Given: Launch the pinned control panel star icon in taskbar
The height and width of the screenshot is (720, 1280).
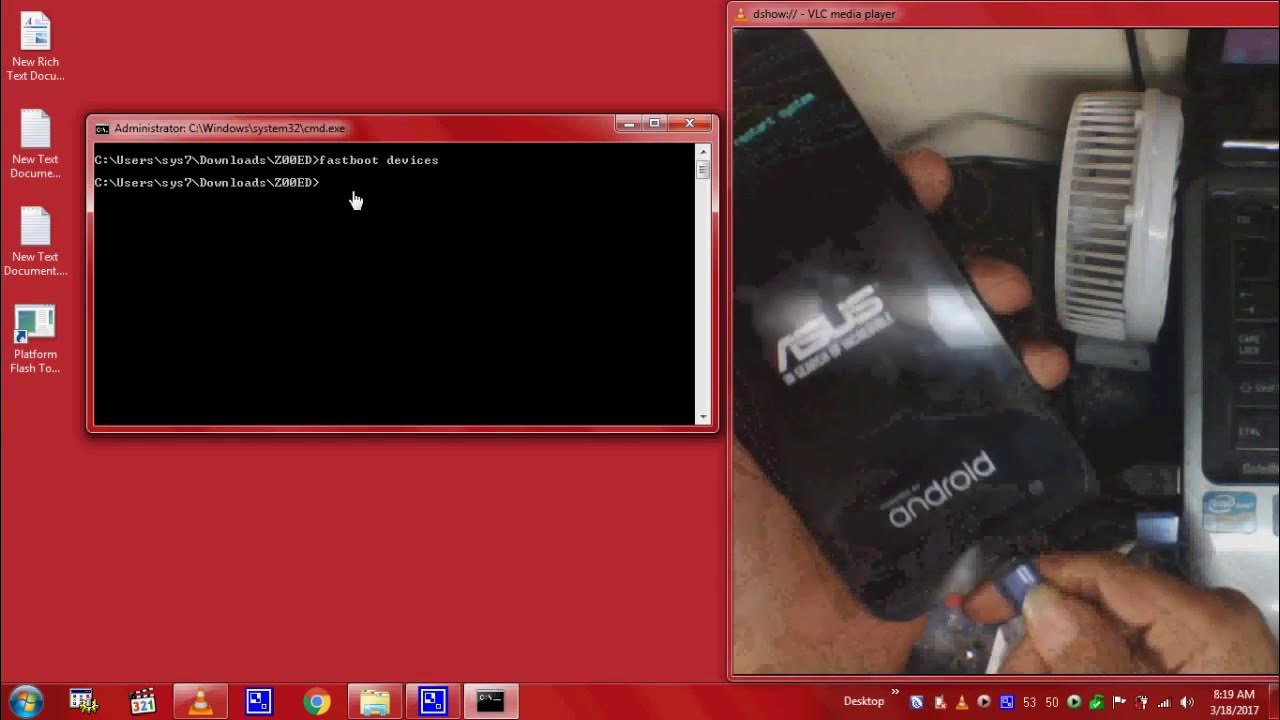Looking at the screenshot, I should 84,702.
